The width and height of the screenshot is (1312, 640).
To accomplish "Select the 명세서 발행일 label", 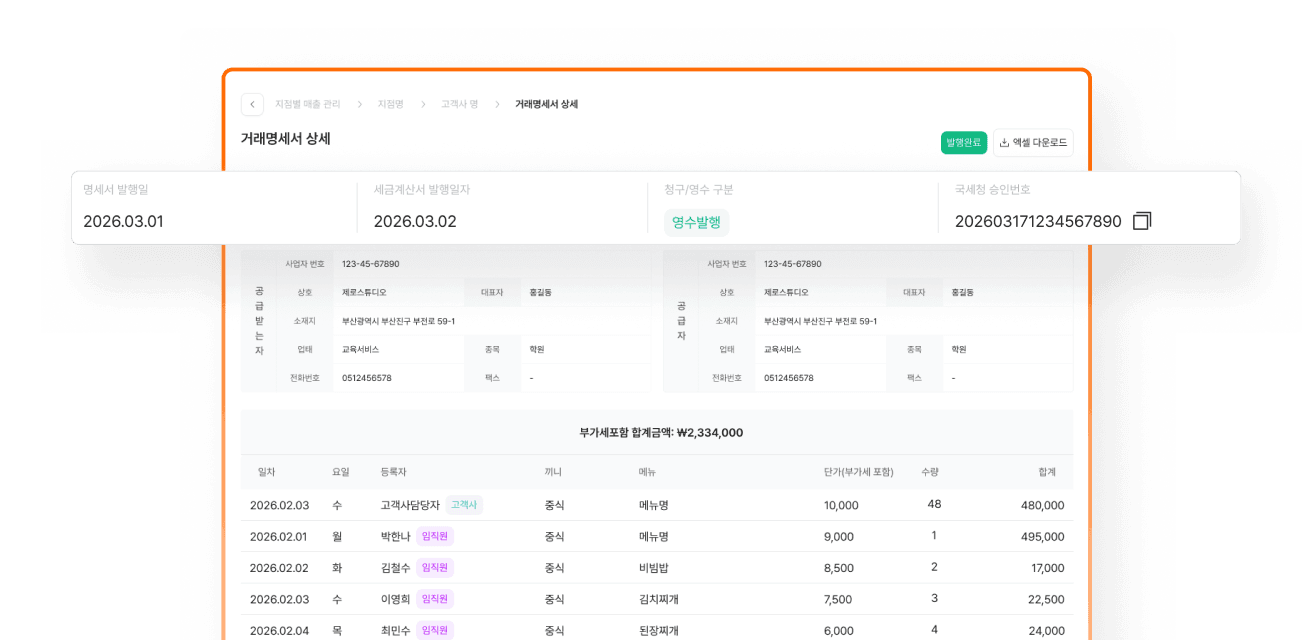I will [x=116, y=189].
